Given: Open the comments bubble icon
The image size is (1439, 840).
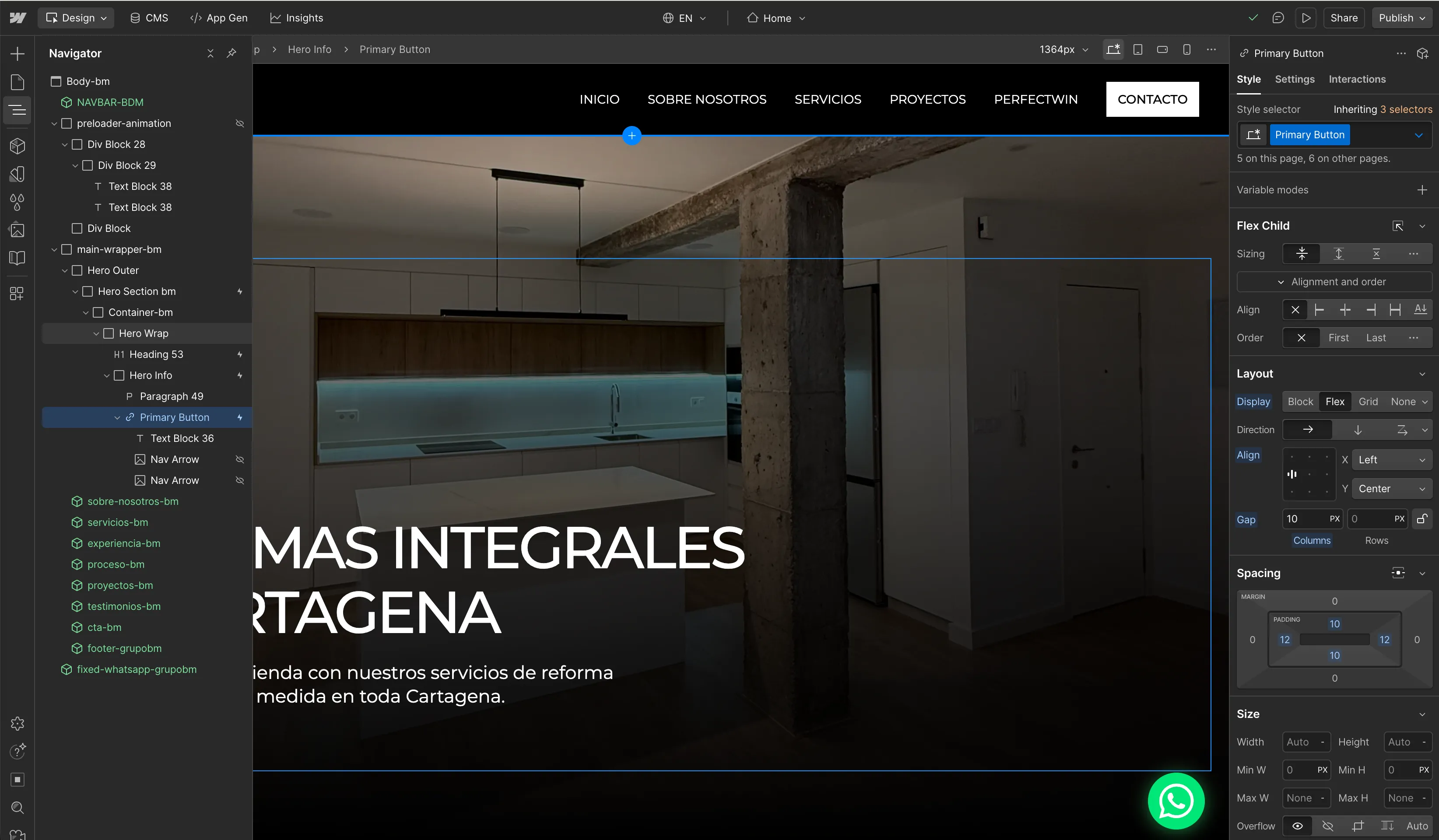Looking at the screenshot, I should (1278, 17).
